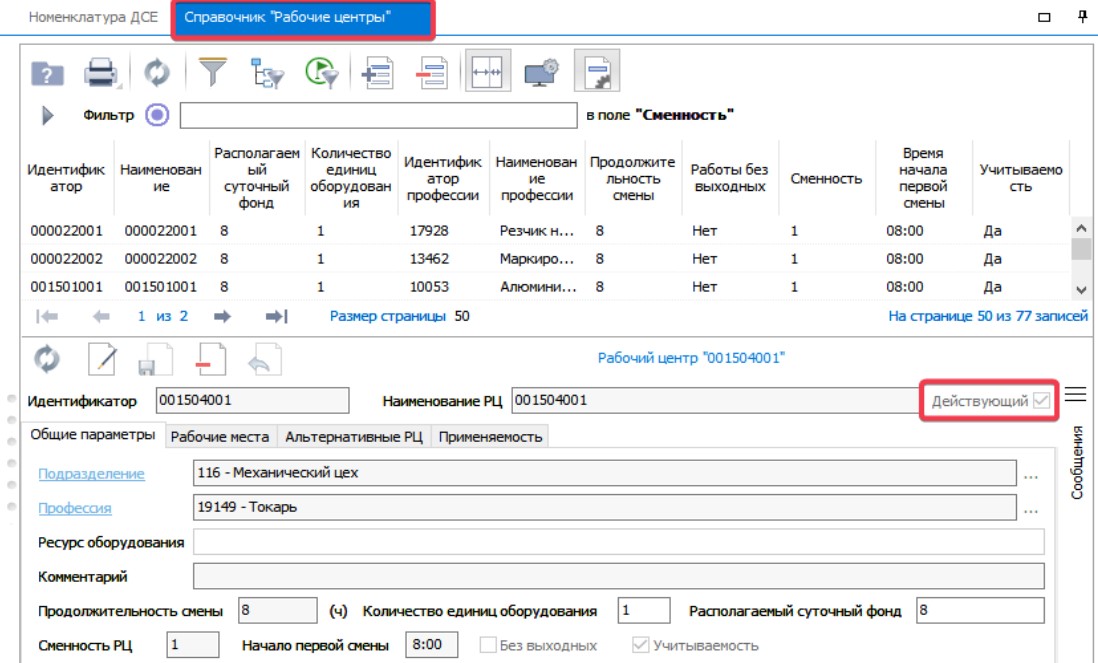This screenshot has height=663, width=1098.
Task: Open the Номенклатура ДСЕ tab
Action: tap(92, 18)
